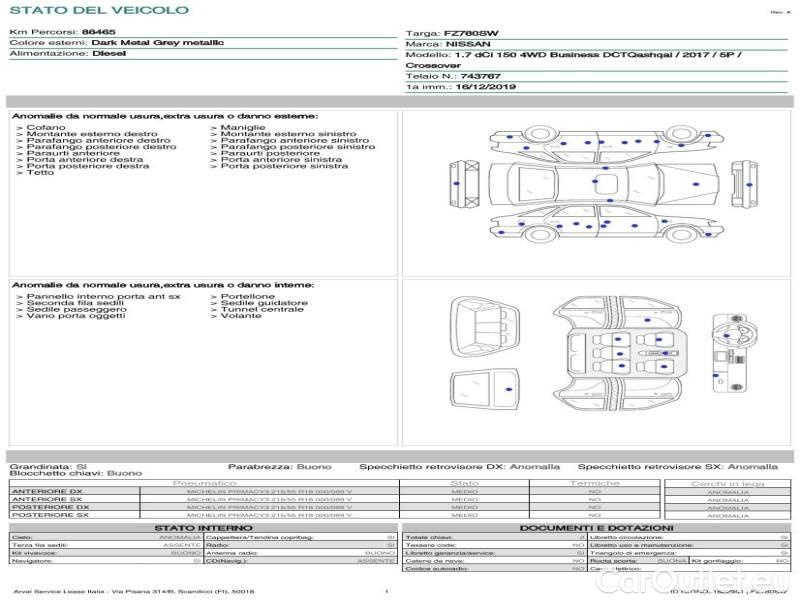This screenshot has height=600, width=800.
Task: Select Parabrezza: Buono text
Action: pos(280,467)
